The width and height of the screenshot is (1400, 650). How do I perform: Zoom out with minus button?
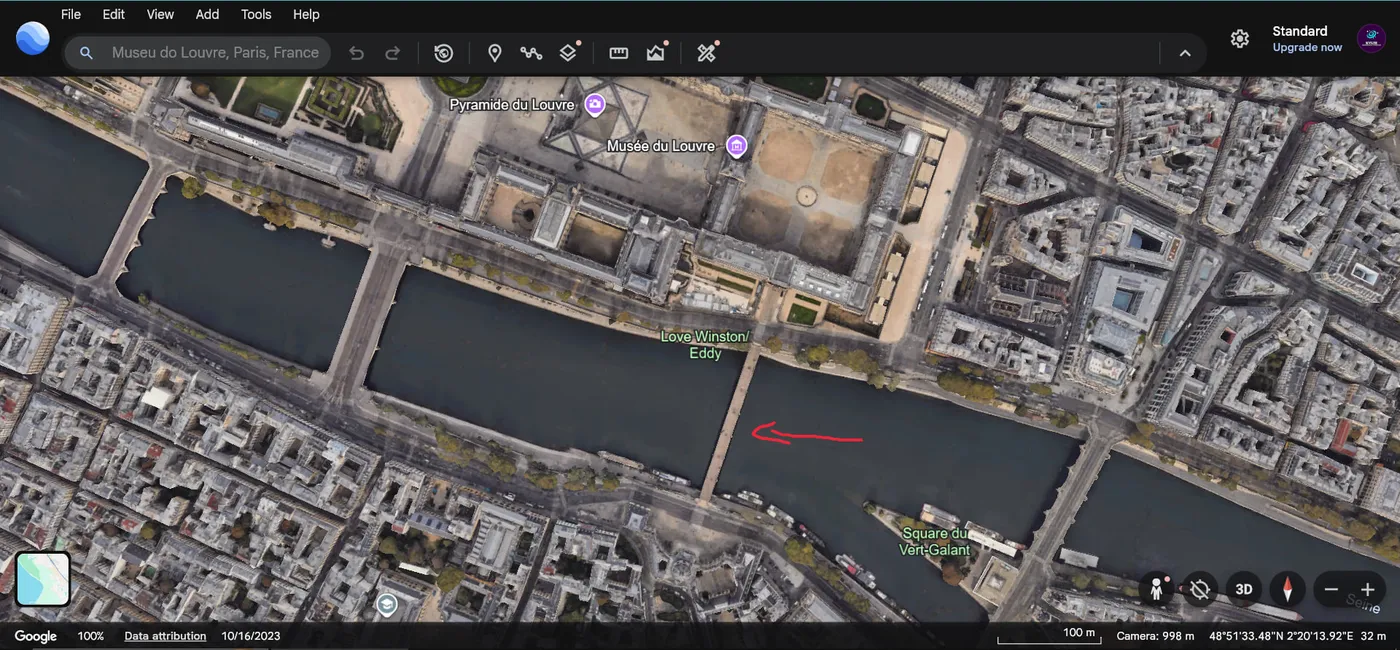click(x=1331, y=590)
